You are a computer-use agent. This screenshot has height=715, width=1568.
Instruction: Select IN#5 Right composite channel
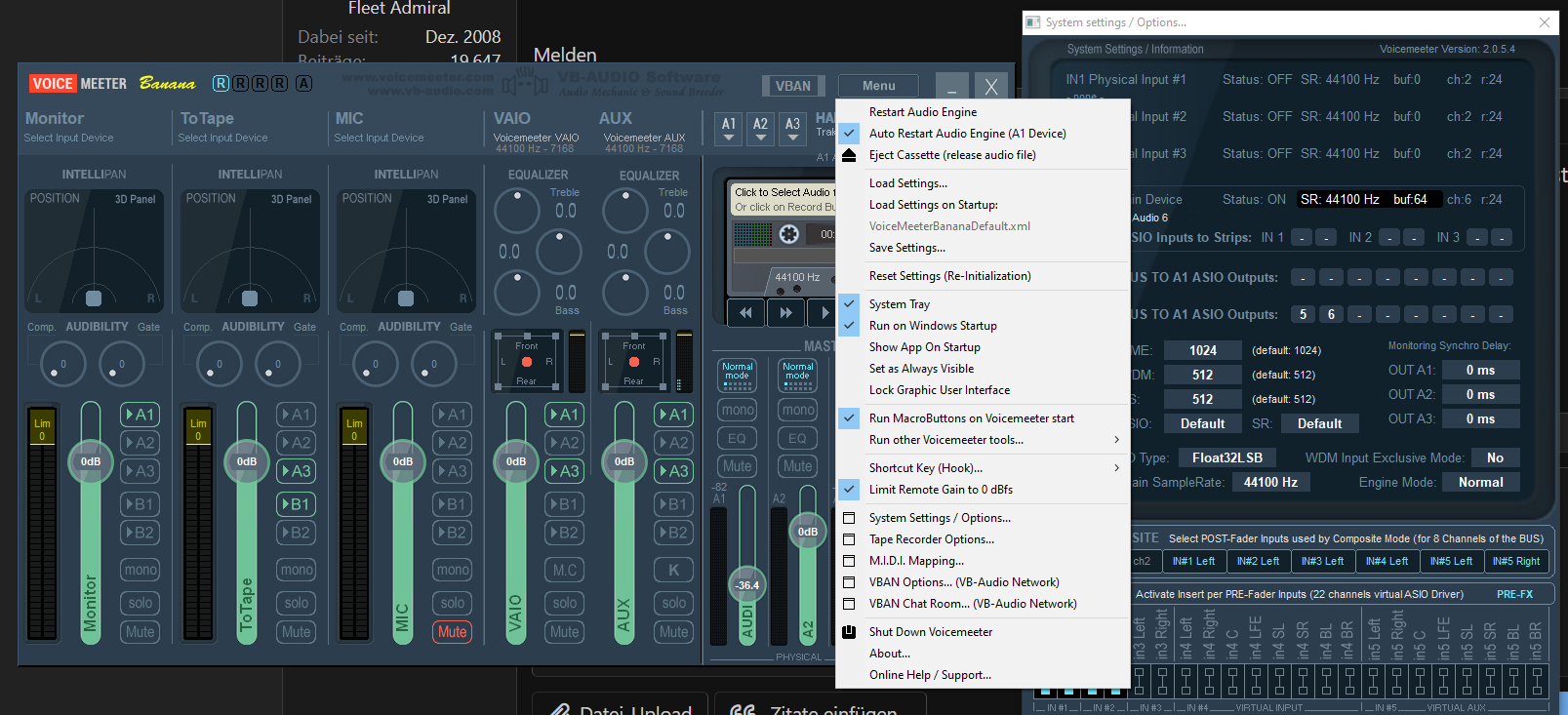pyautogui.click(x=1515, y=561)
